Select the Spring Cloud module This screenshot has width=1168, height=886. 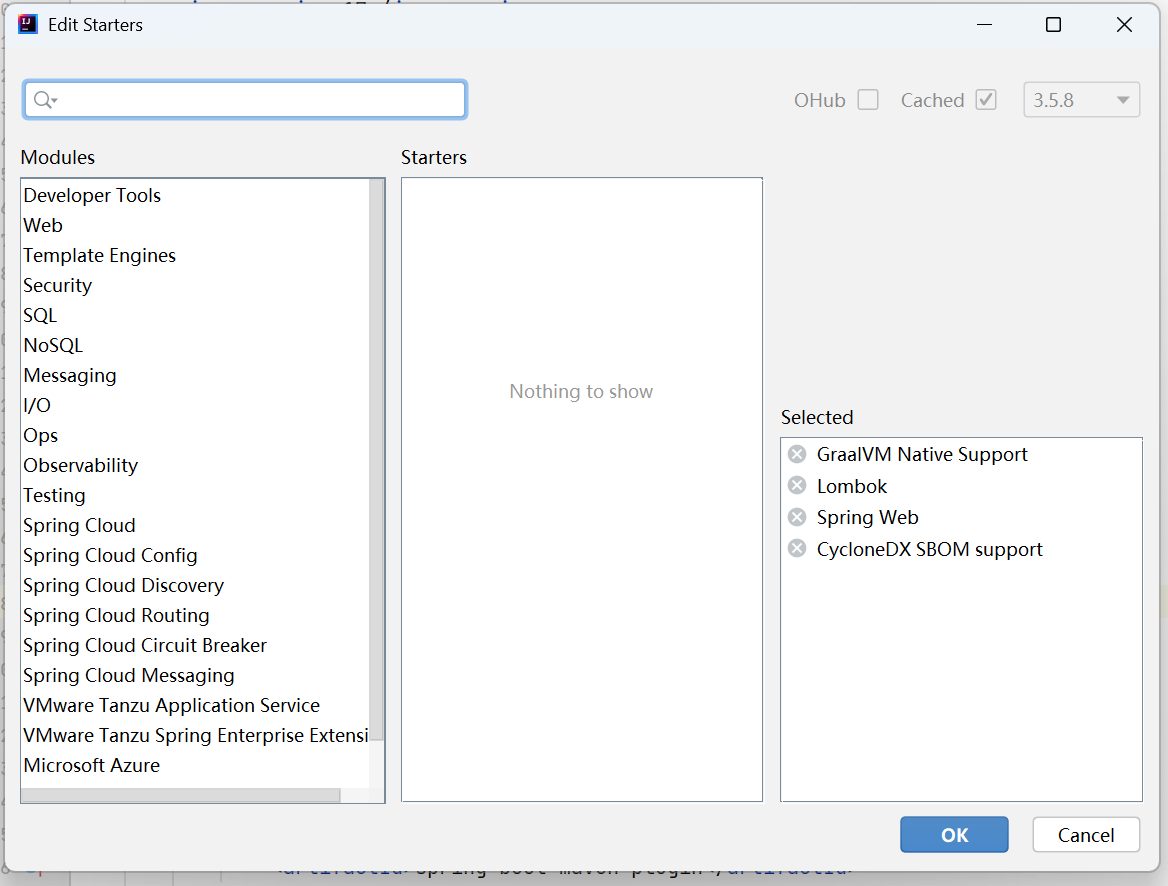point(196,525)
